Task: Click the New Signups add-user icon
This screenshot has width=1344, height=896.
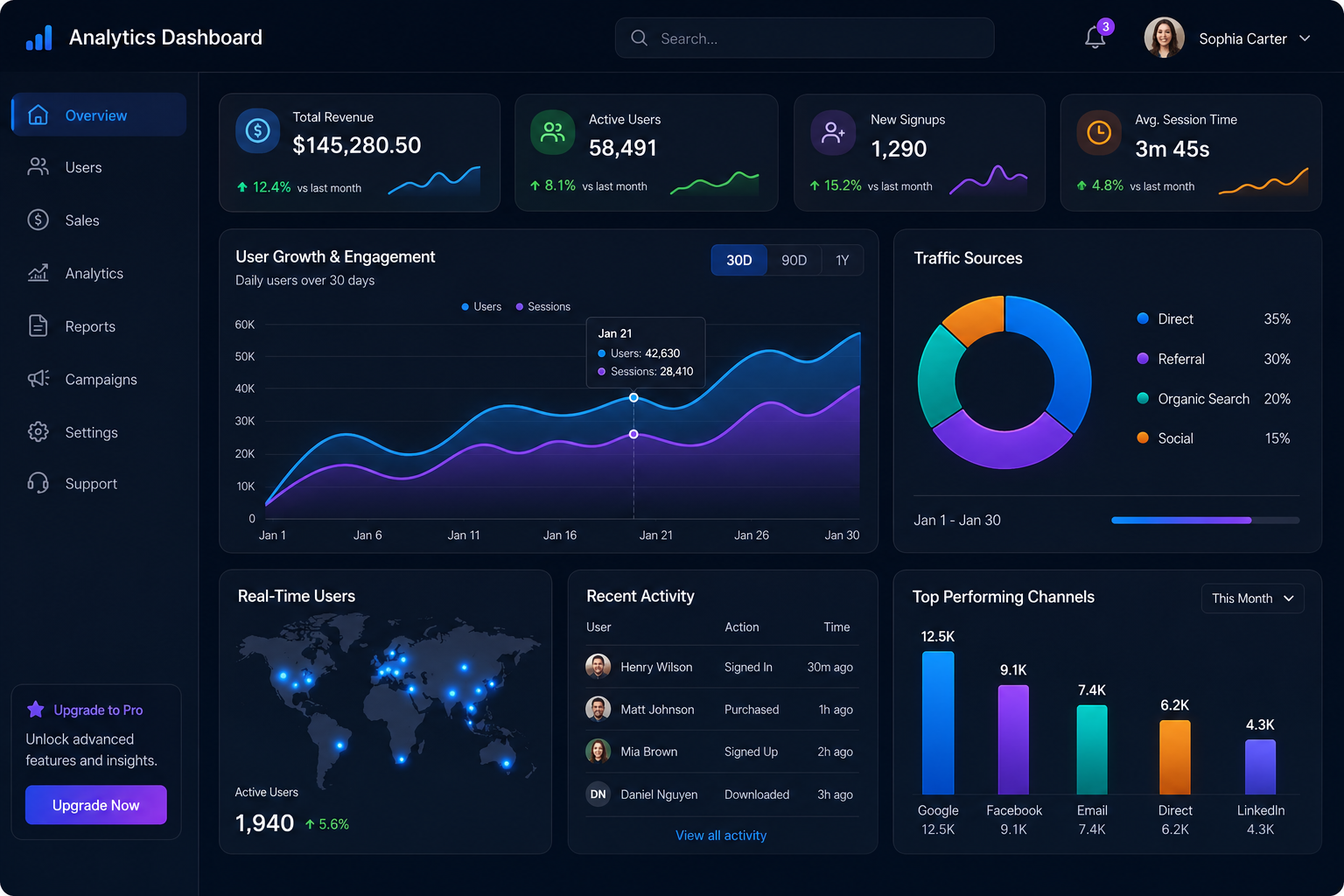Action: click(833, 133)
